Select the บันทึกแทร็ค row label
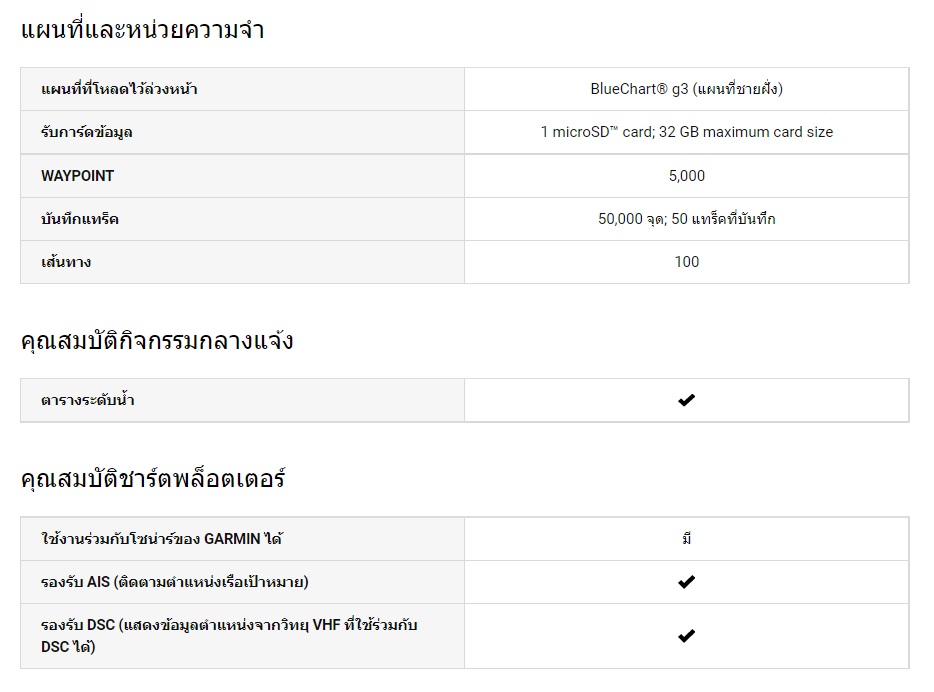This screenshot has width=934, height=692. pyautogui.click(x=80, y=219)
